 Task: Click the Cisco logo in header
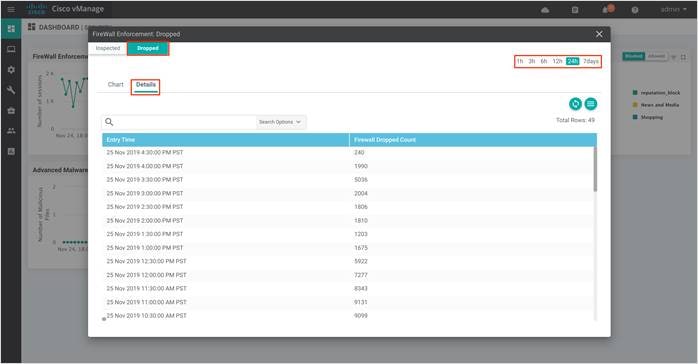tap(37, 9)
